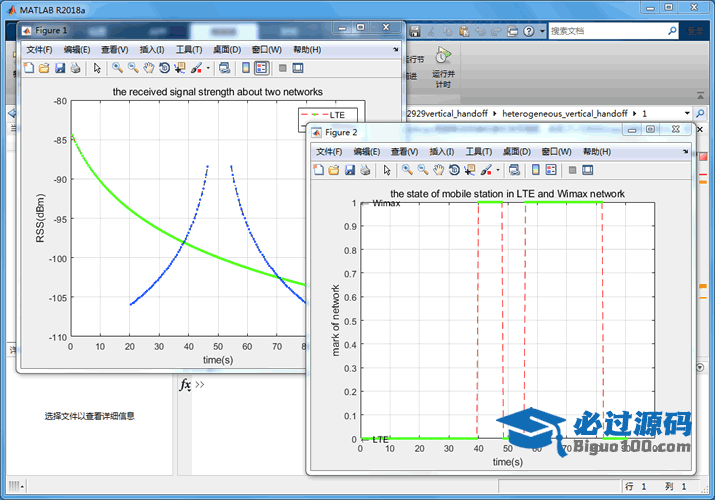
Task: Click Print icon in Figure 2 toolbar
Action: [365, 170]
